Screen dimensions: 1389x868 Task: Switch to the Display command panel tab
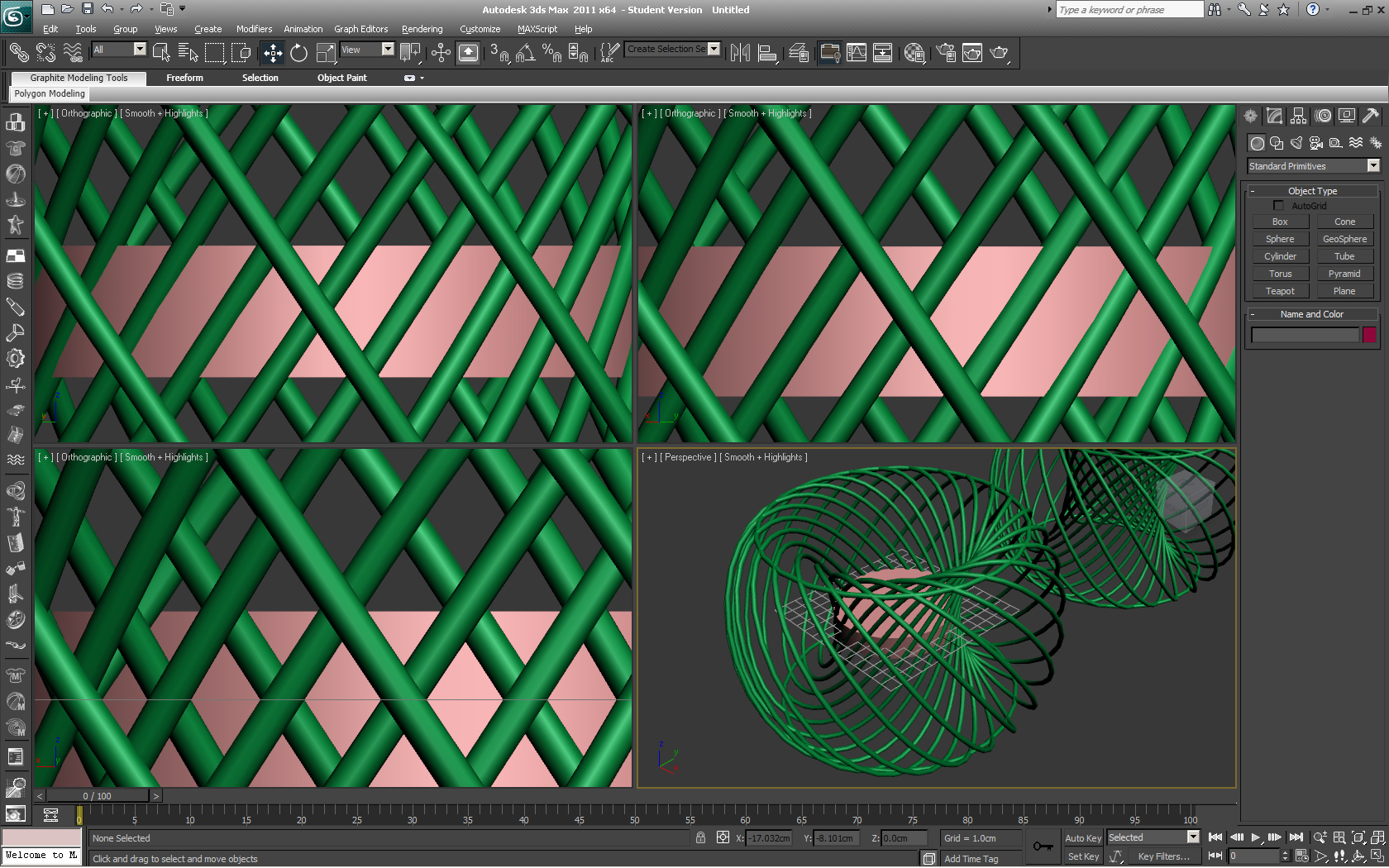click(x=1347, y=116)
